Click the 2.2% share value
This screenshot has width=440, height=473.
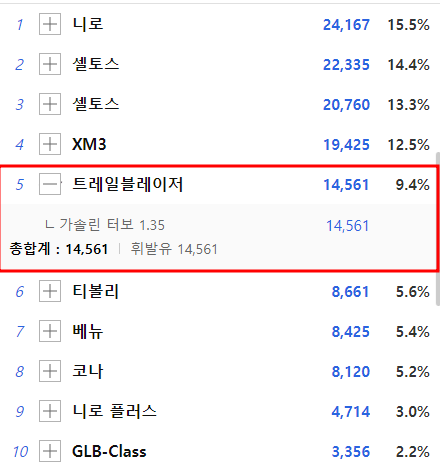click(413, 452)
